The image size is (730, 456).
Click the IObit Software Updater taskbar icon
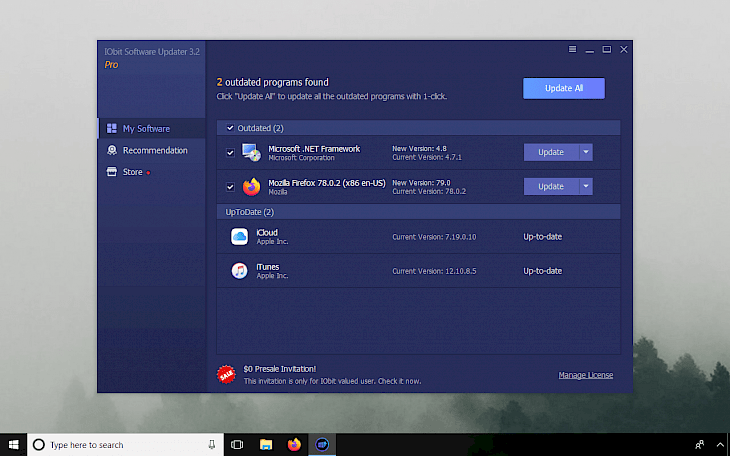322,445
